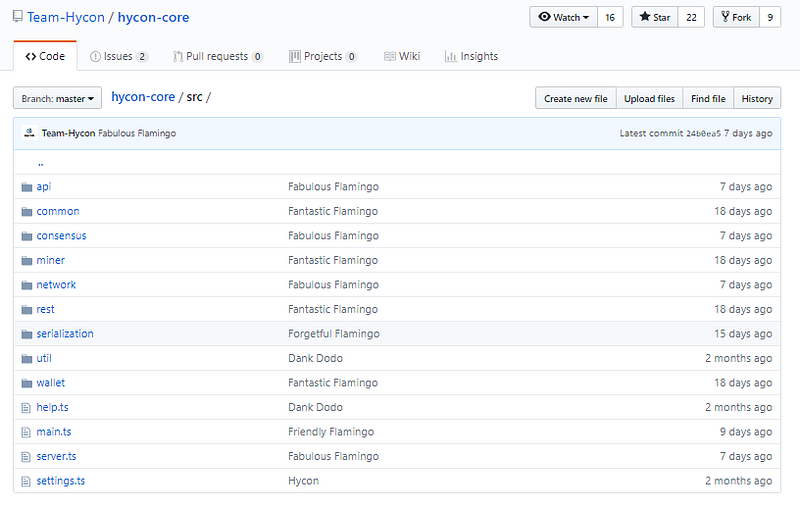800x515 pixels.
Task: Open the Branch: master selector
Action: 57,98
